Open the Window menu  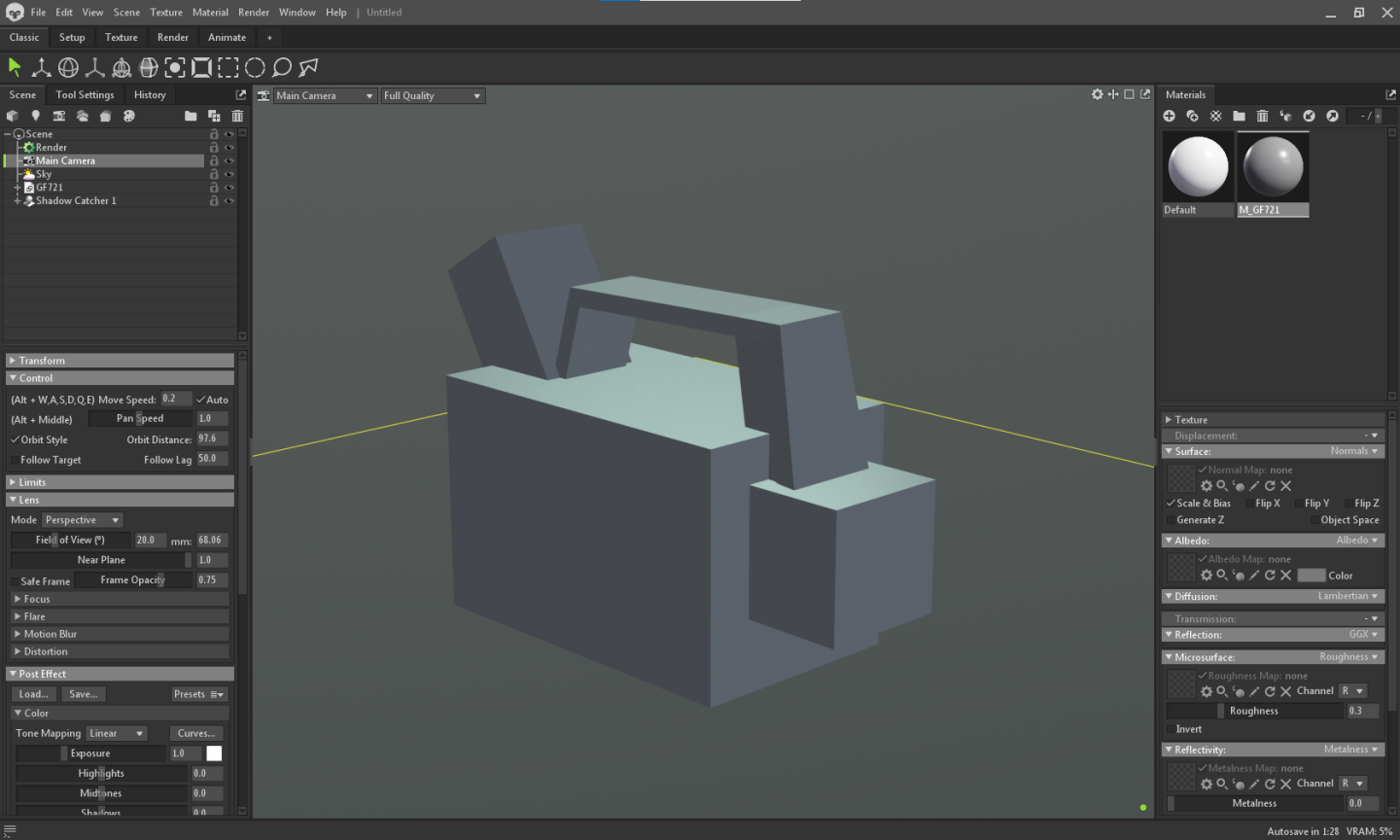(297, 13)
